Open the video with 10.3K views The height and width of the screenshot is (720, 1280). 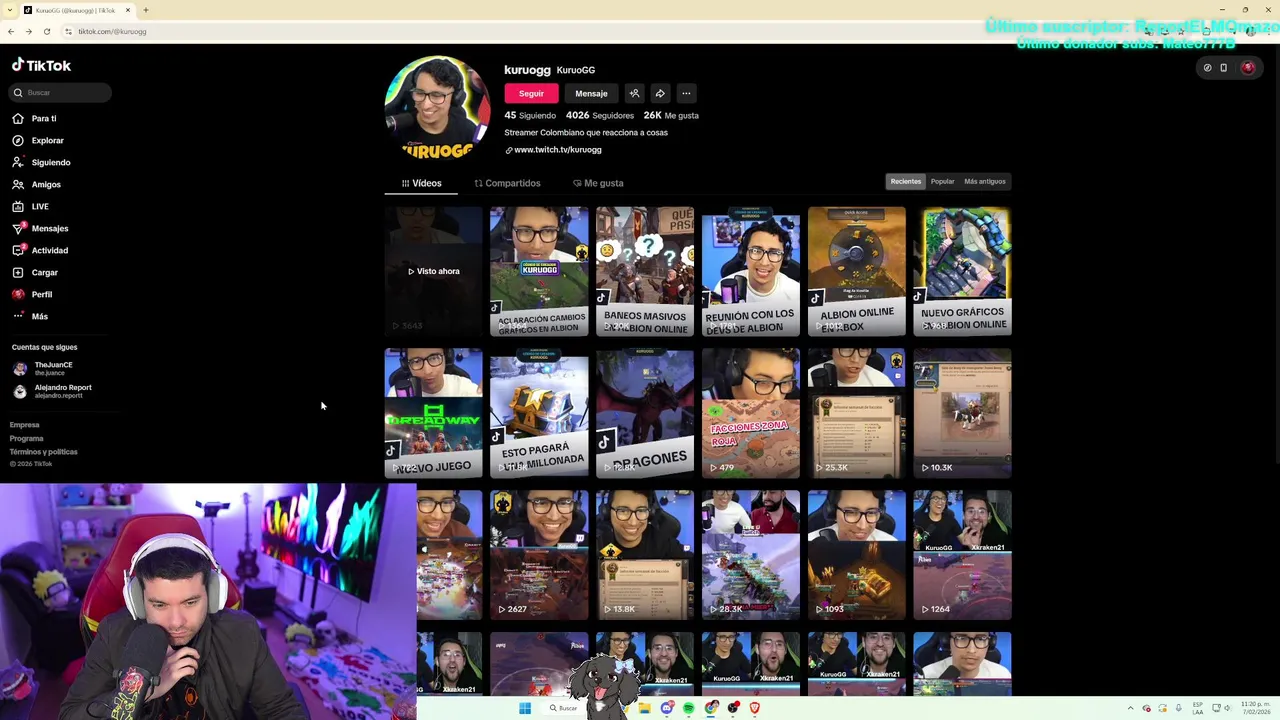pos(963,413)
